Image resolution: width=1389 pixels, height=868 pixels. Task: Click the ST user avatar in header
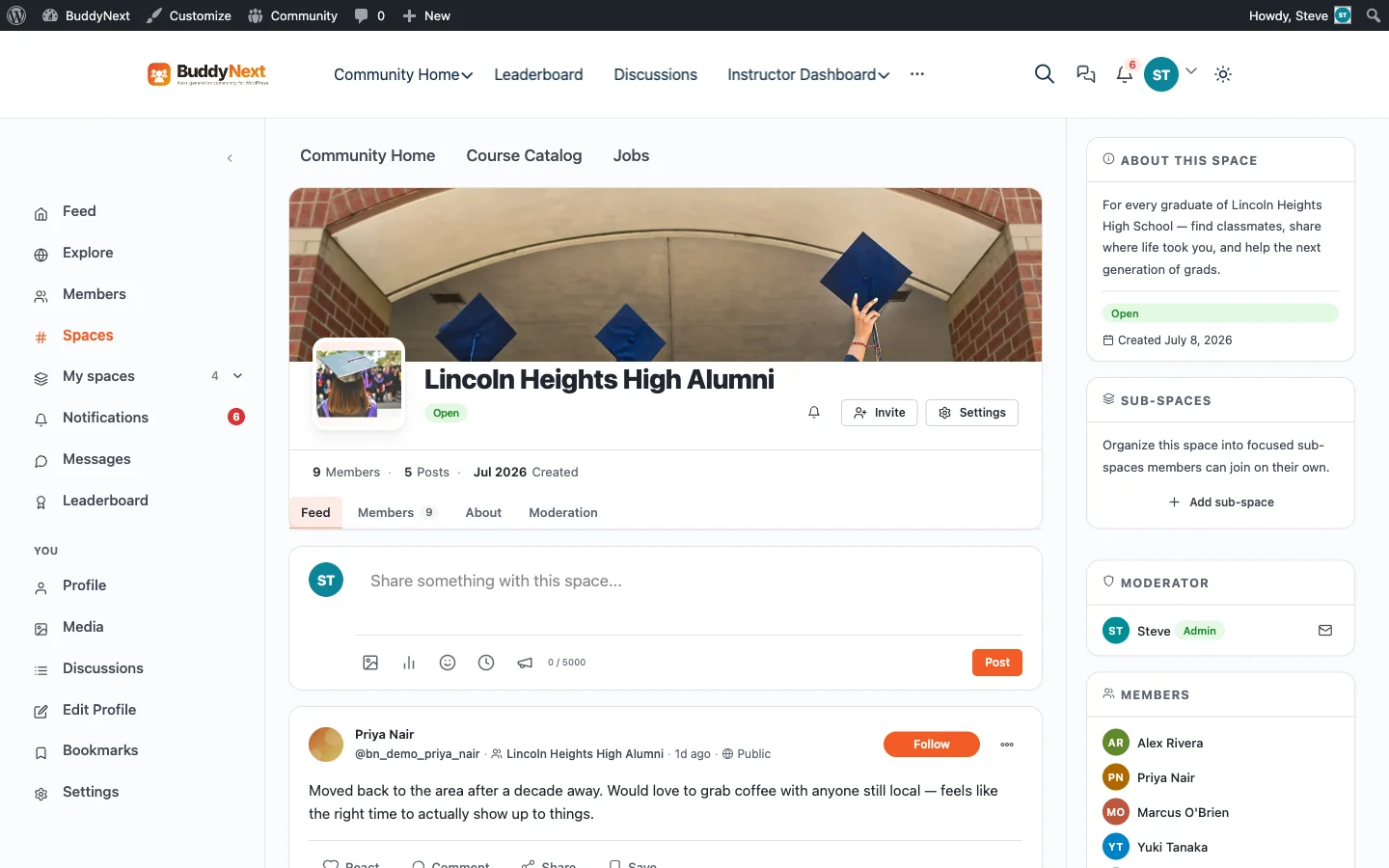[x=1161, y=74]
